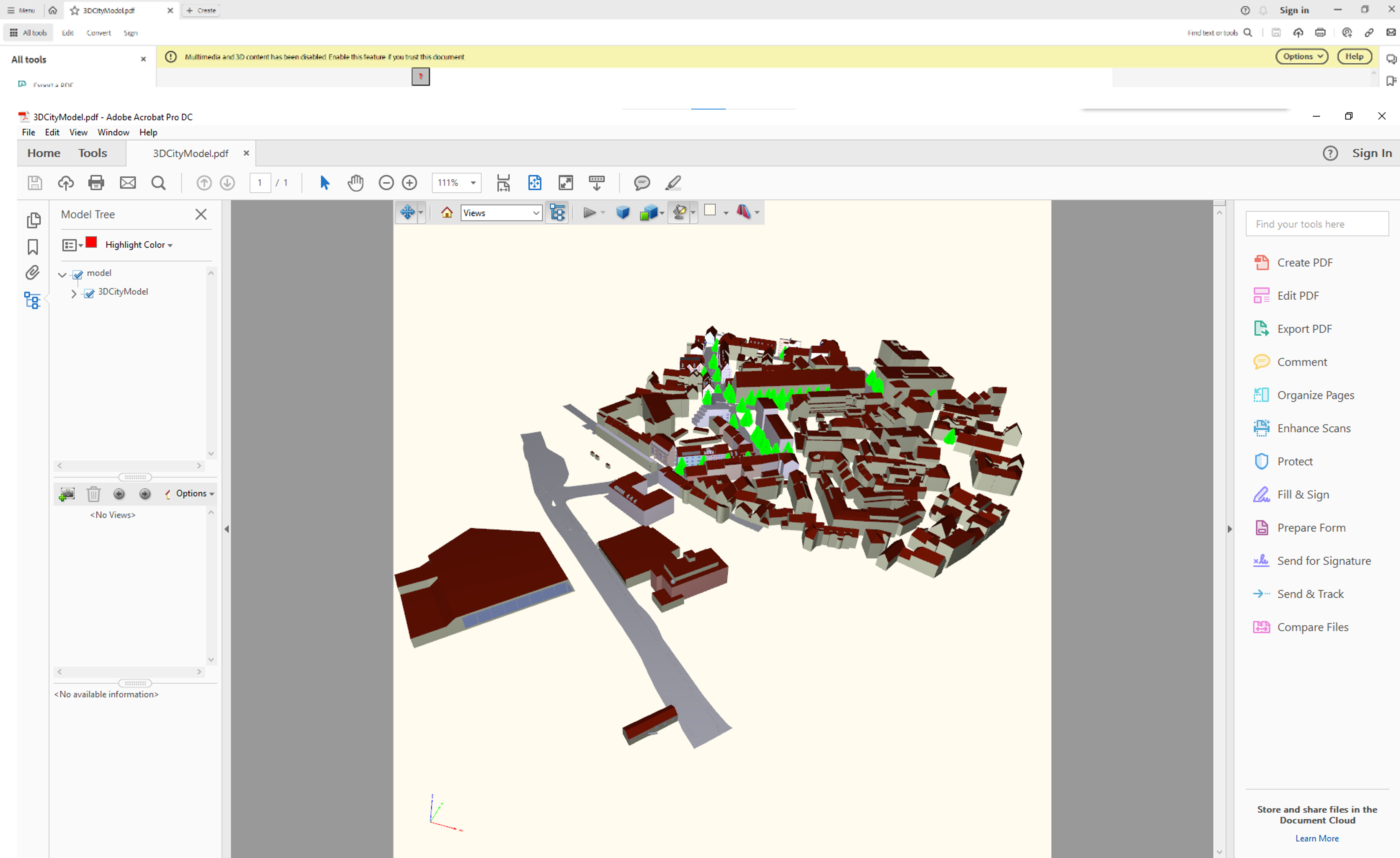Screen dimensions: 1400x858
Task: Click the red highlight color swatch
Action: 91,243
